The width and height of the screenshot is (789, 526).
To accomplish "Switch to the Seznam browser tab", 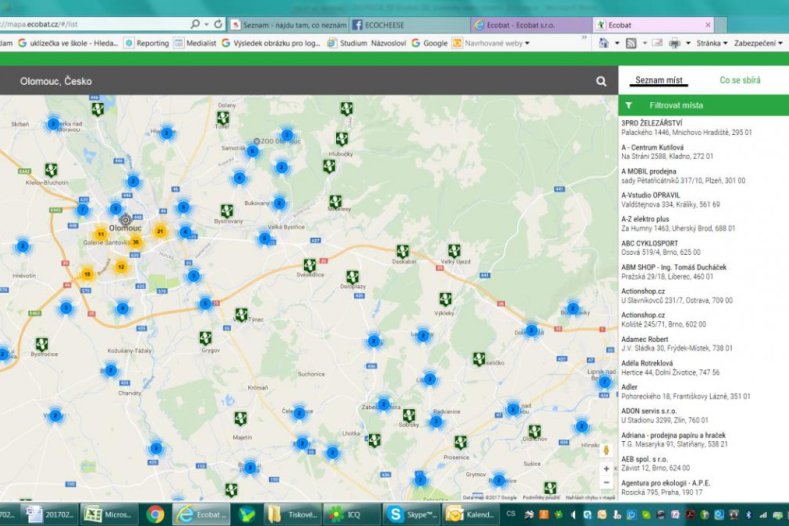I will point(289,25).
